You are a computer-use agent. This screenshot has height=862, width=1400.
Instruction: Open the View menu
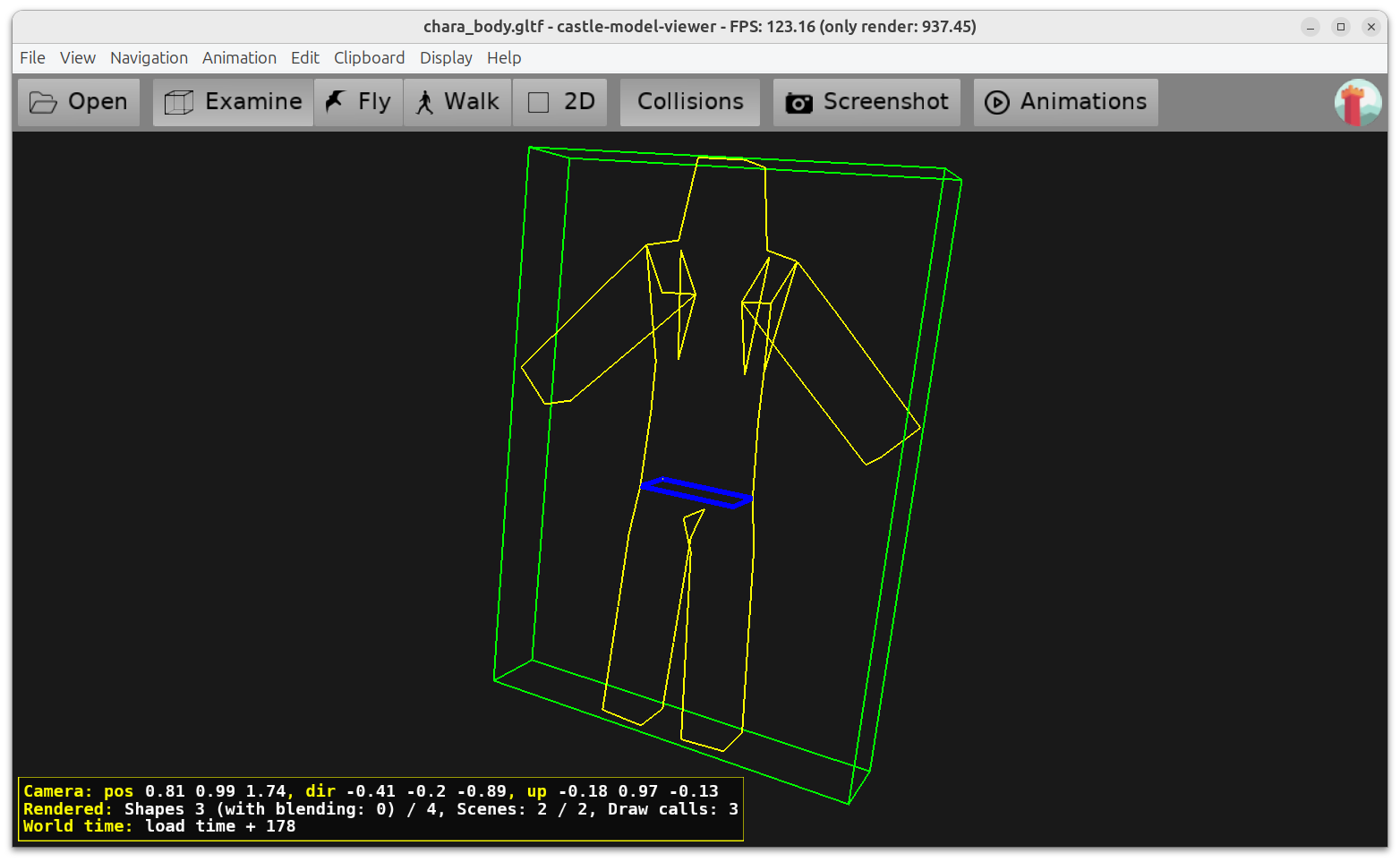coord(78,57)
